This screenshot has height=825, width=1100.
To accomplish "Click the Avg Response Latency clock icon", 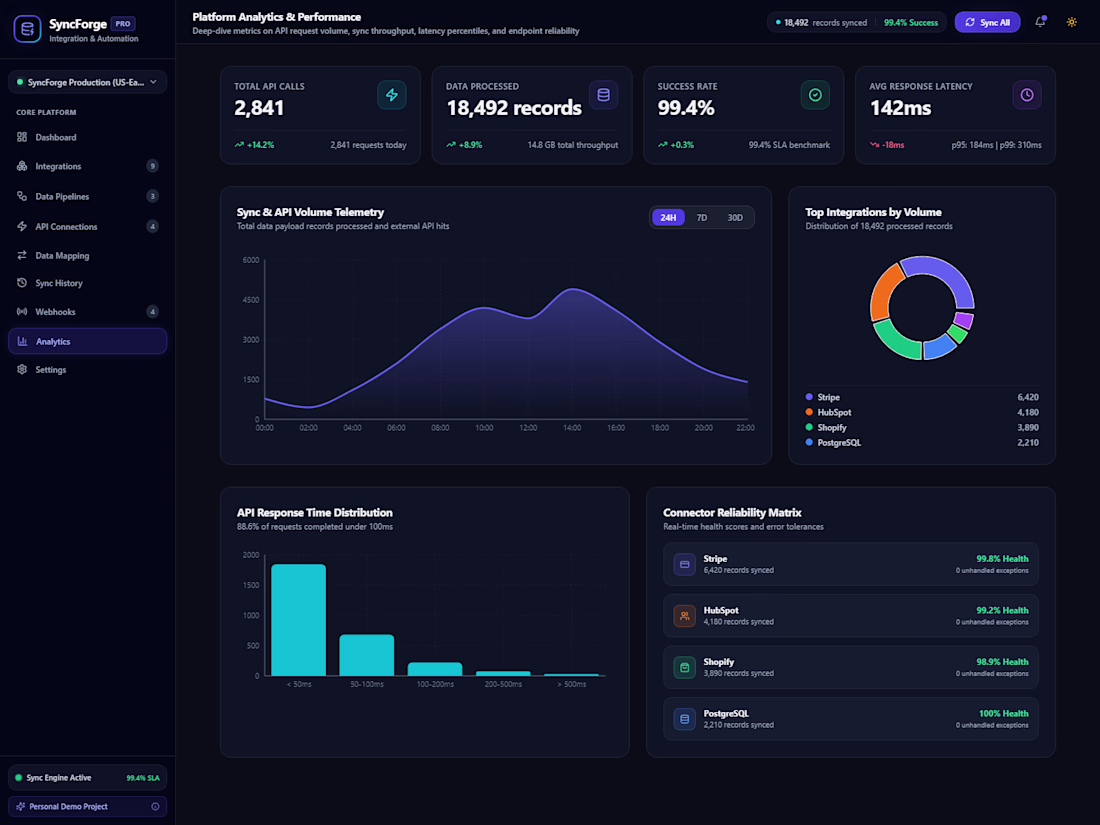I will pos(1027,95).
